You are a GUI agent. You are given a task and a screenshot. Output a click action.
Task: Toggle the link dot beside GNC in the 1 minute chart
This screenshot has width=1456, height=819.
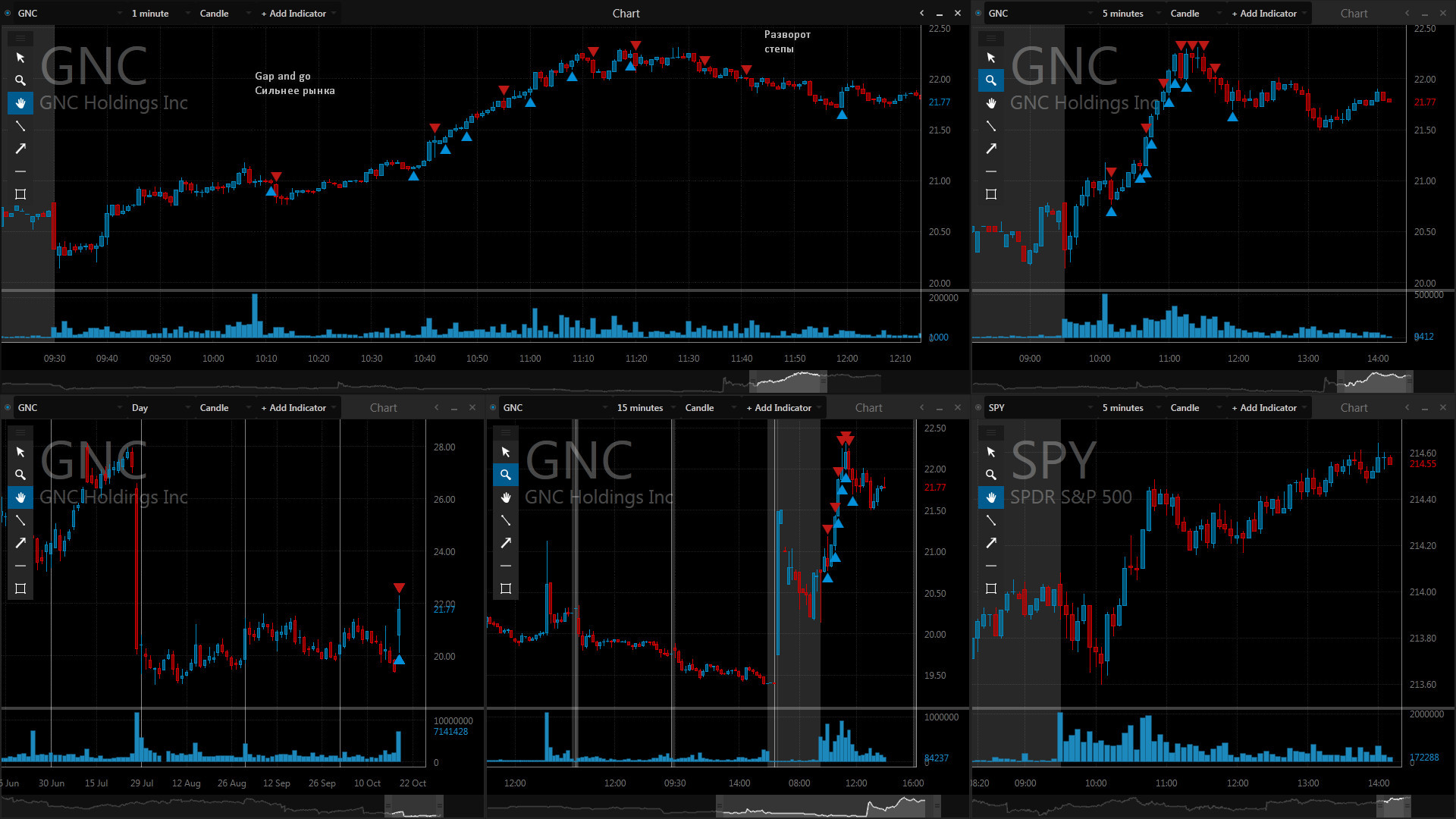click(8, 14)
